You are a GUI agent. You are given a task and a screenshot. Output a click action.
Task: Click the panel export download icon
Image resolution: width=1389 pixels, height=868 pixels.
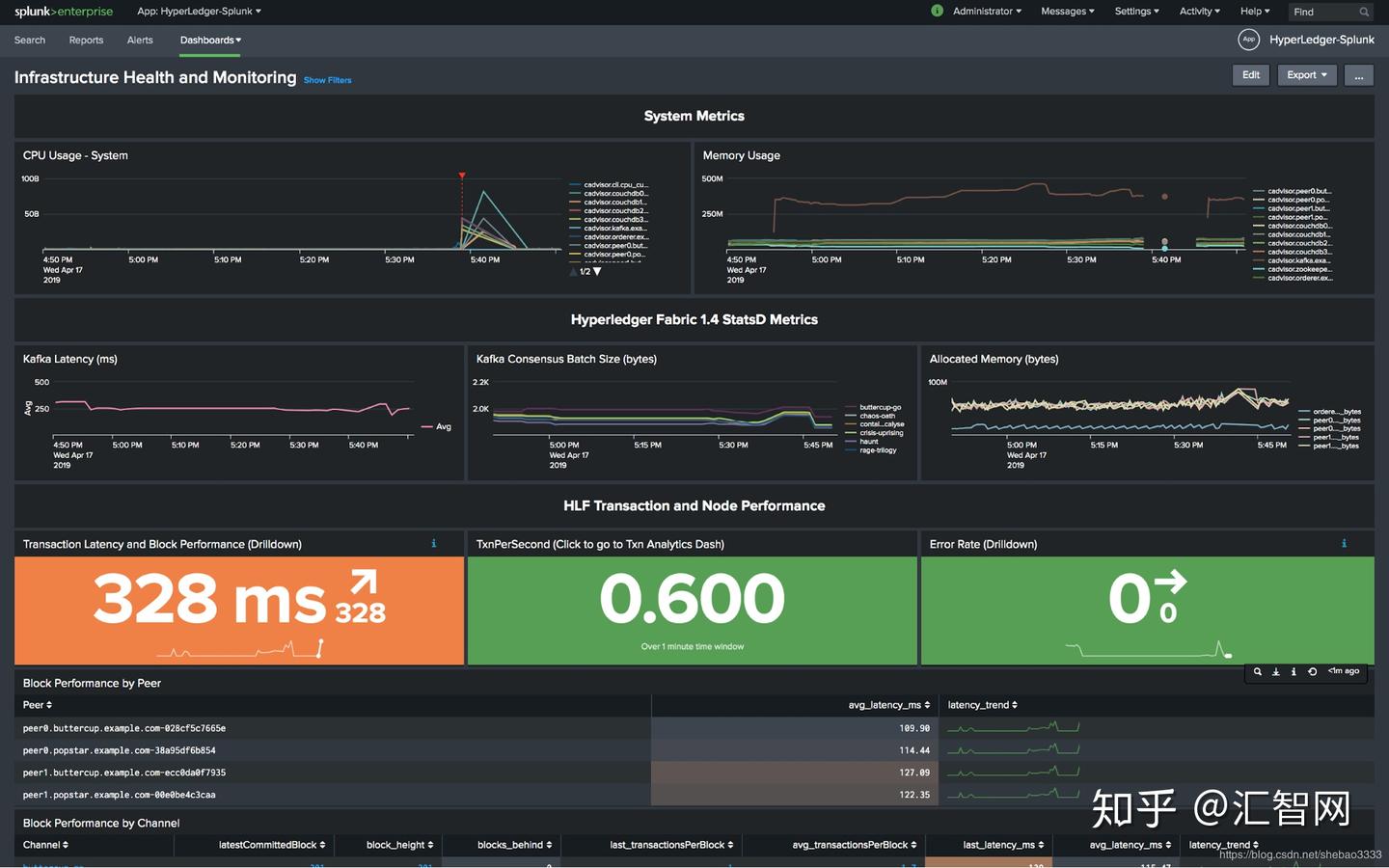point(1276,671)
